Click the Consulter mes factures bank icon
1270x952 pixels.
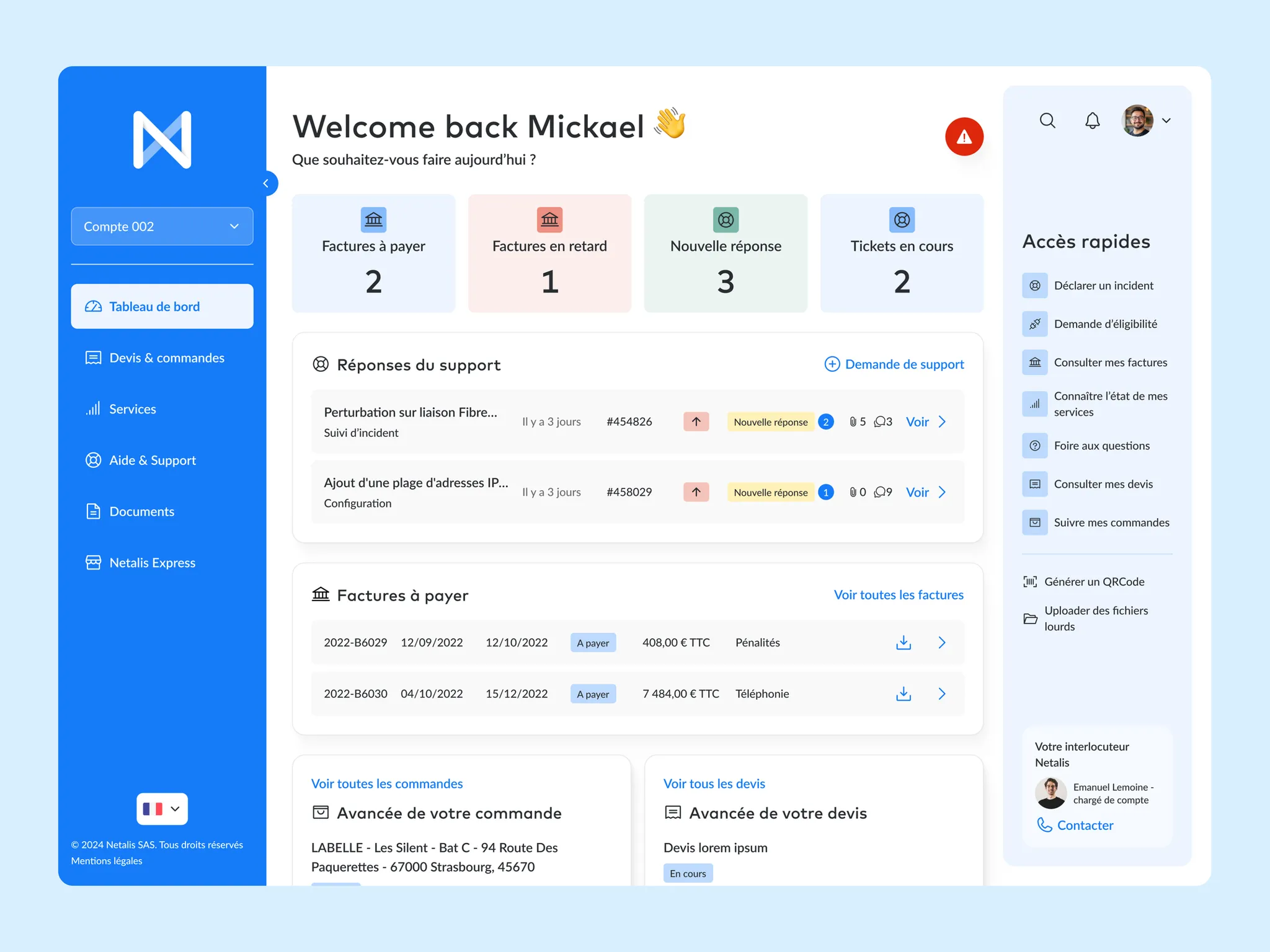pyautogui.click(x=1035, y=363)
